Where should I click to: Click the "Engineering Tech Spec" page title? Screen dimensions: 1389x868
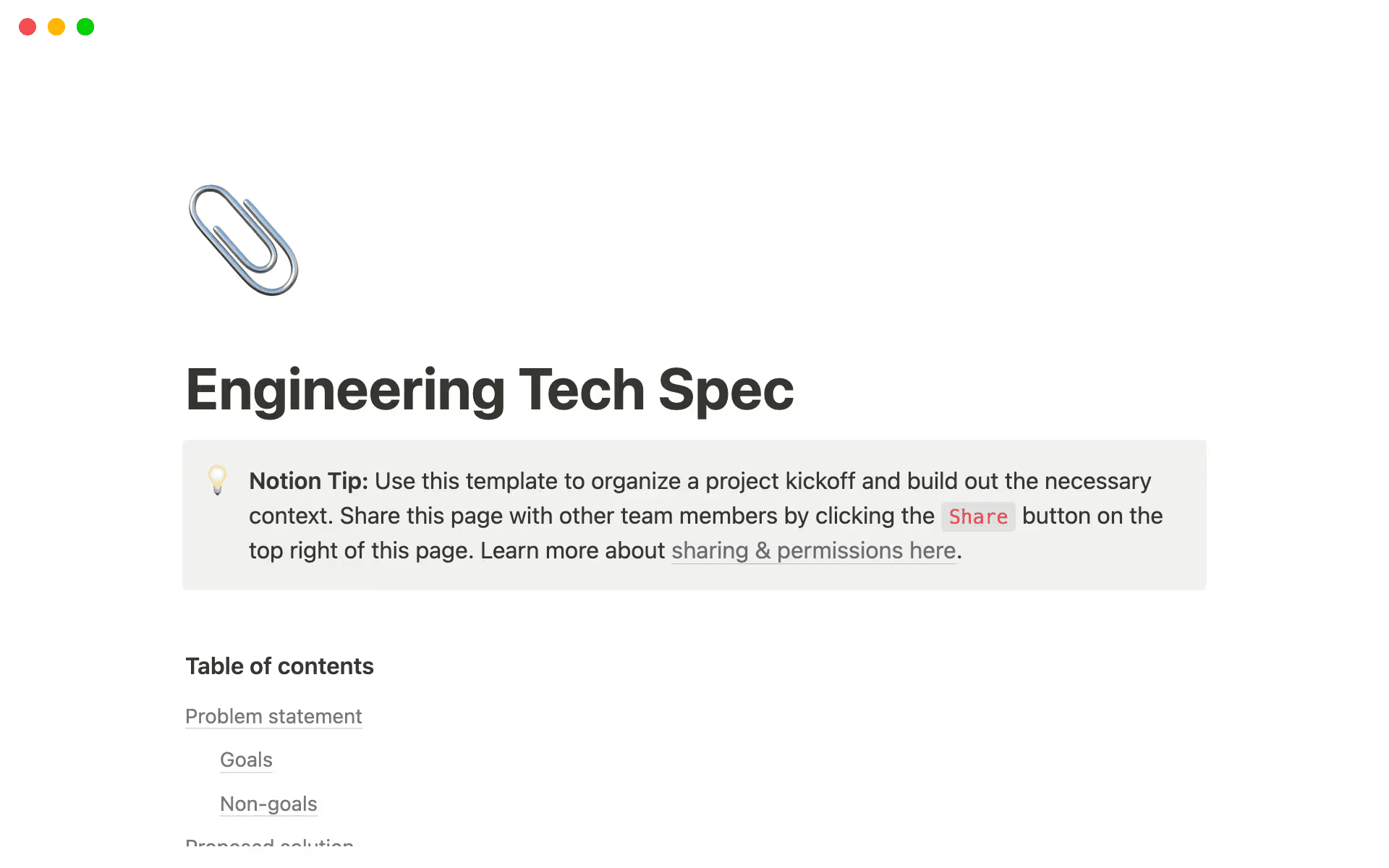tap(490, 389)
